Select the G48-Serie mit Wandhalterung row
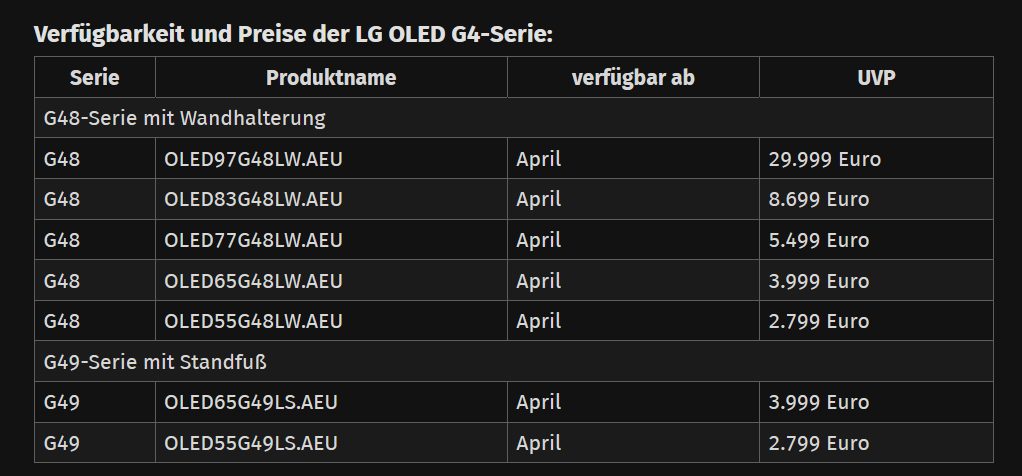The height and width of the screenshot is (476, 1022). coord(514,118)
